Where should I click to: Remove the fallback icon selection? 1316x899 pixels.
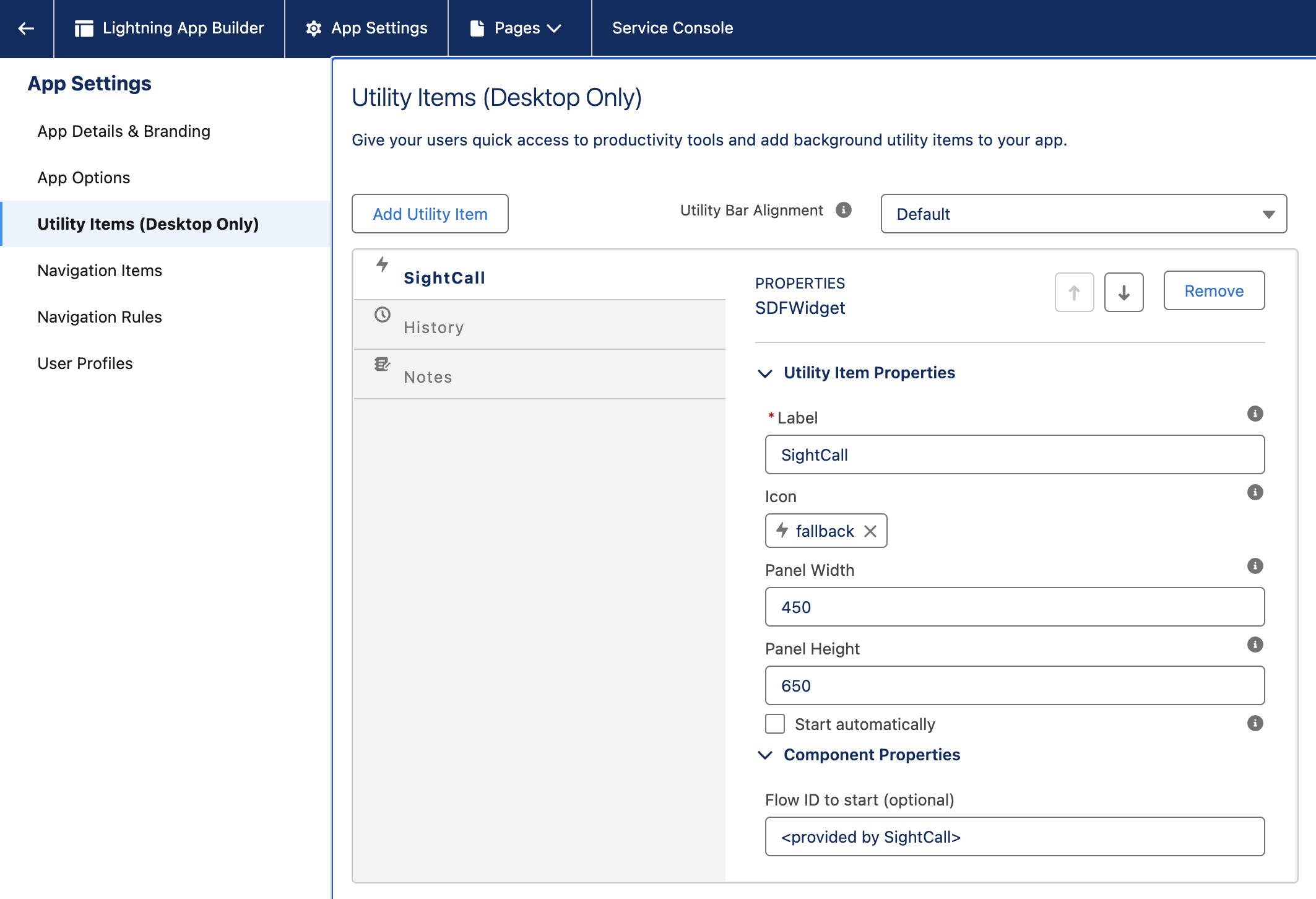click(870, 531)
